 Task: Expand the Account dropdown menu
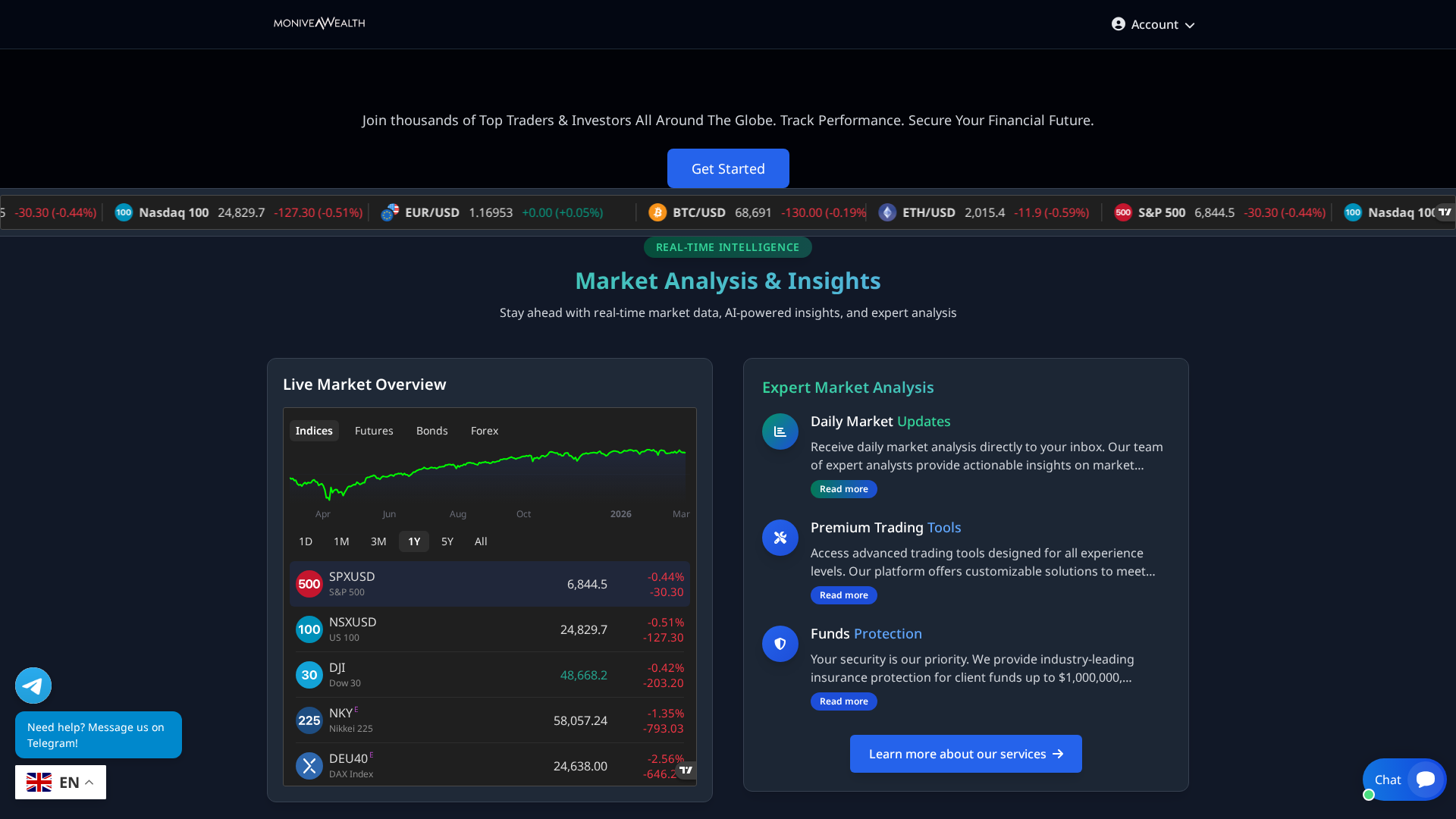[1188, 24]
